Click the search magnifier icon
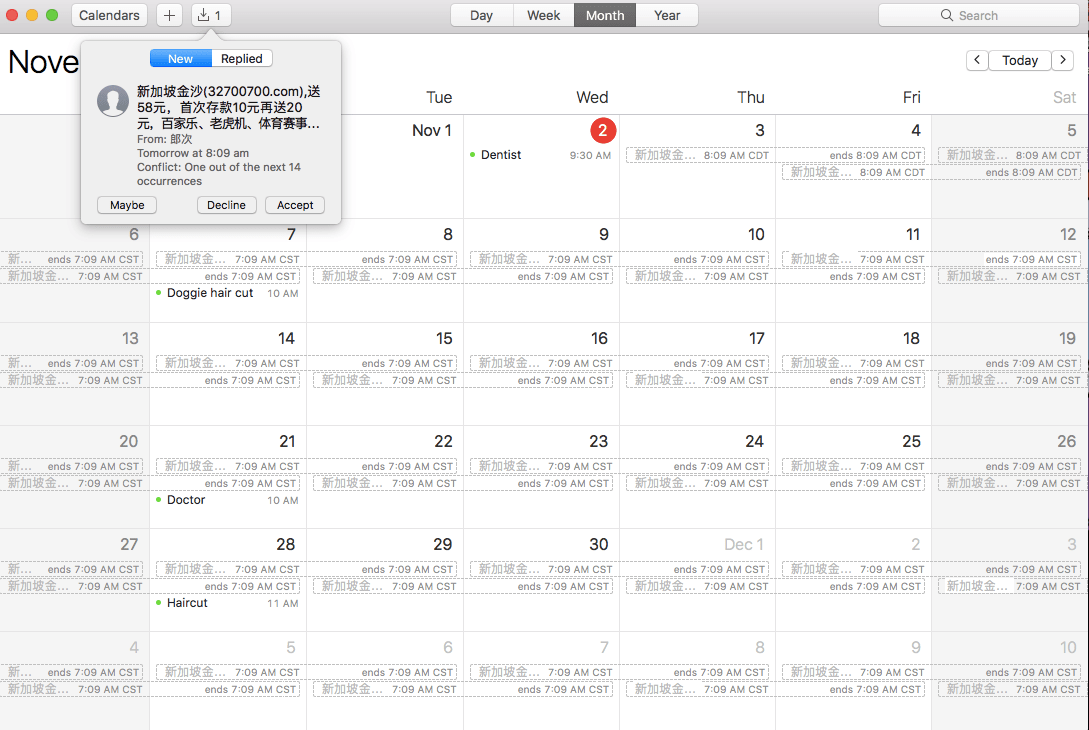This screenshot has height=730, width=1089. [x=947, y=15]
